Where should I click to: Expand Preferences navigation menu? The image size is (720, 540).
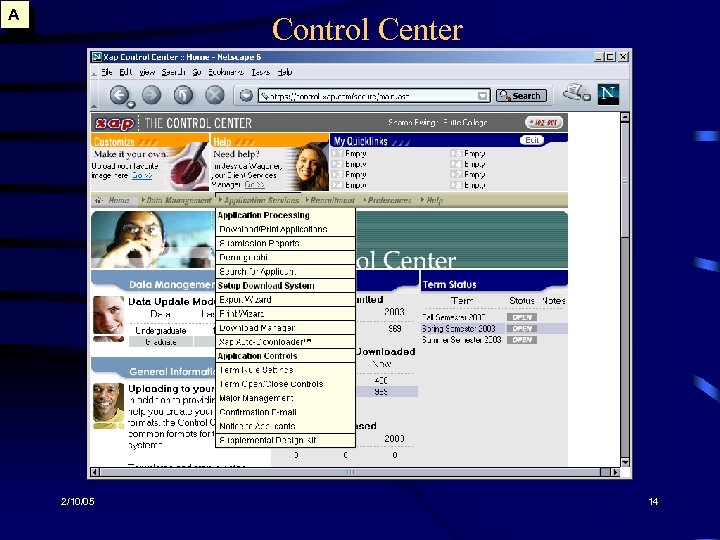point(387,200)
